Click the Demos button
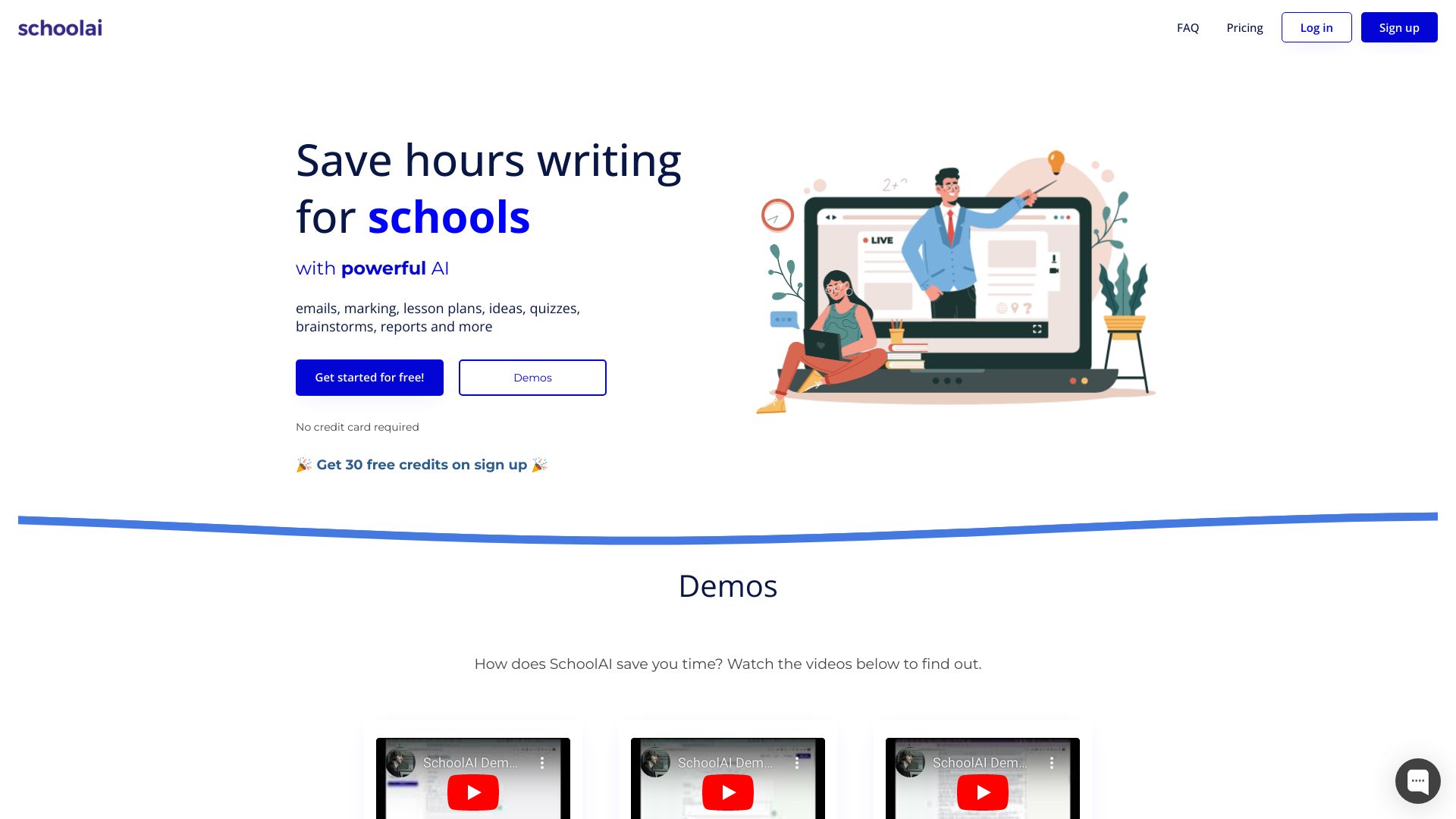Screen dimensions: 1456x819 [x=533, y=377]
